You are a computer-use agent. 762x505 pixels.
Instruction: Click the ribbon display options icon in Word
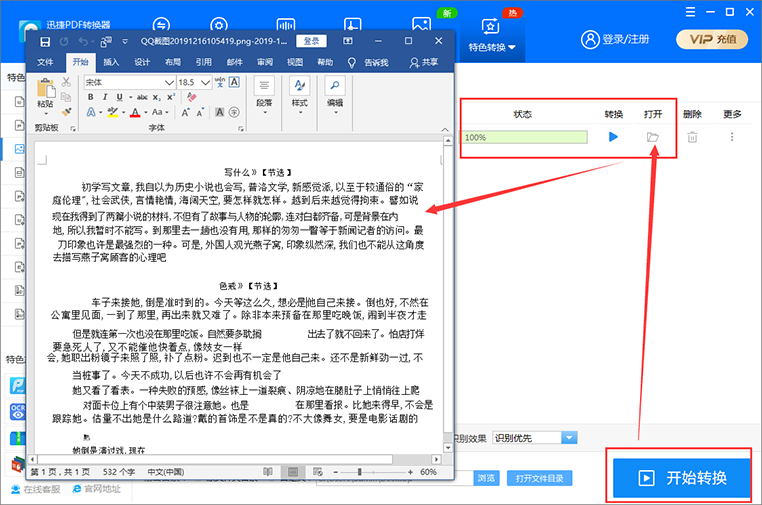(x=348, y=41)
